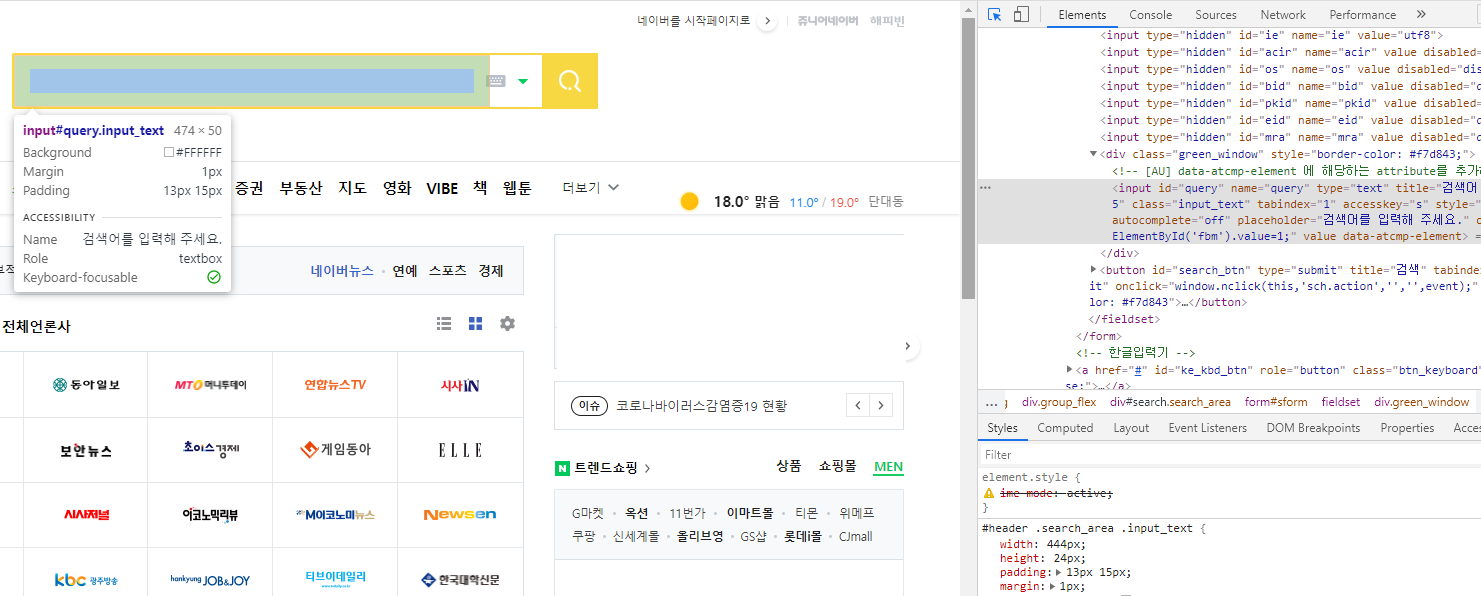
Task: Switch to the Sources tab
Action: coord(1216,15)
